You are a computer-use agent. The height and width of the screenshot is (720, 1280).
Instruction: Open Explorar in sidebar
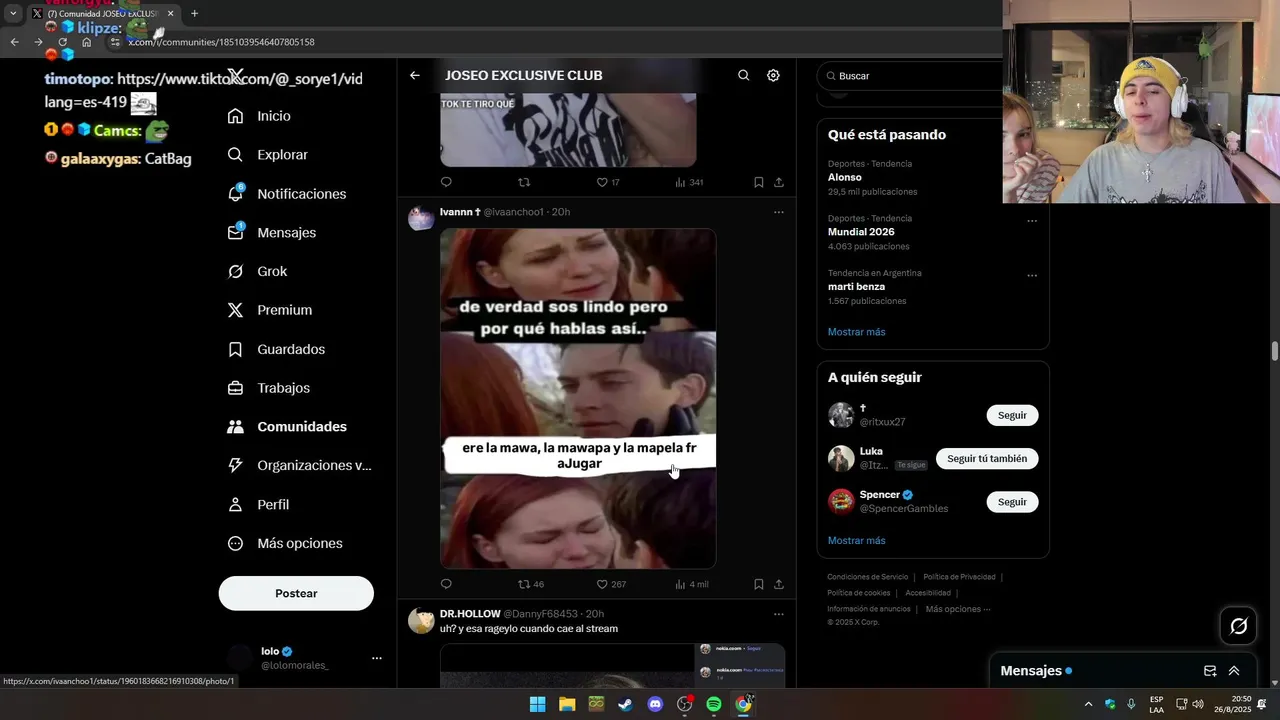coord(268,155)
